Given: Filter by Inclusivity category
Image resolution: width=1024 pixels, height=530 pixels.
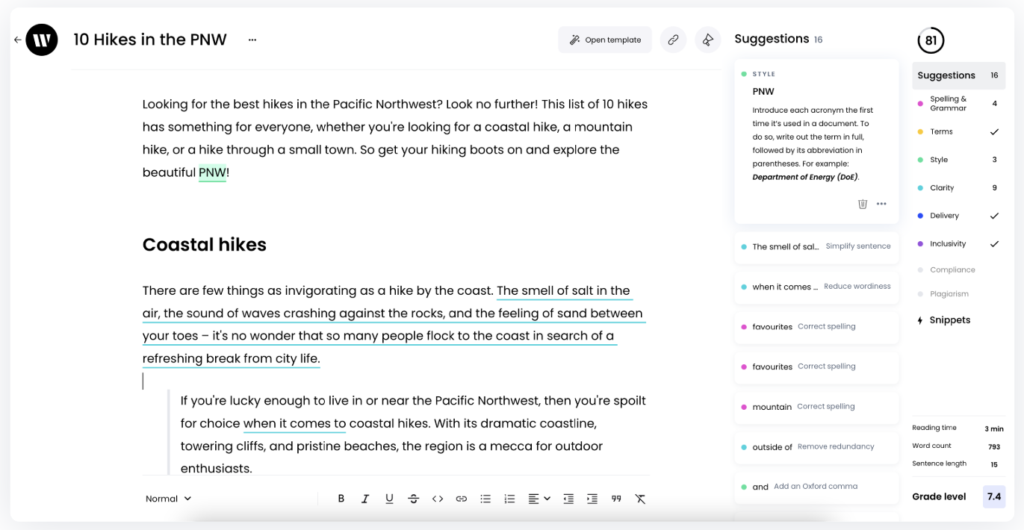Looking at the screenshot, I should pyautogui.click(x=958, y=244).
